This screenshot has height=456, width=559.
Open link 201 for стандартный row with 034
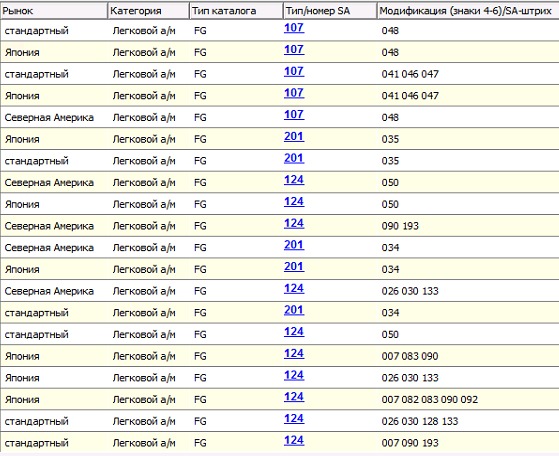point(294,310)
